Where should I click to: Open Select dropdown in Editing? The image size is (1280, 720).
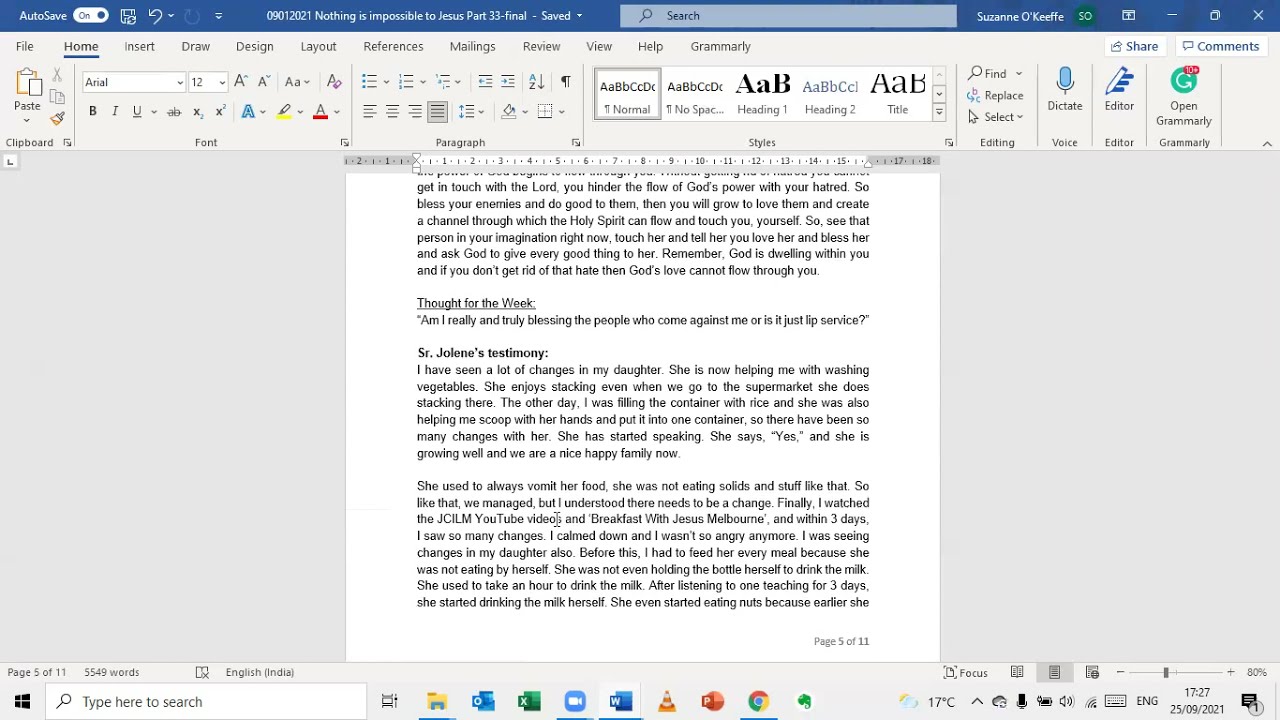tap(996, 117)
